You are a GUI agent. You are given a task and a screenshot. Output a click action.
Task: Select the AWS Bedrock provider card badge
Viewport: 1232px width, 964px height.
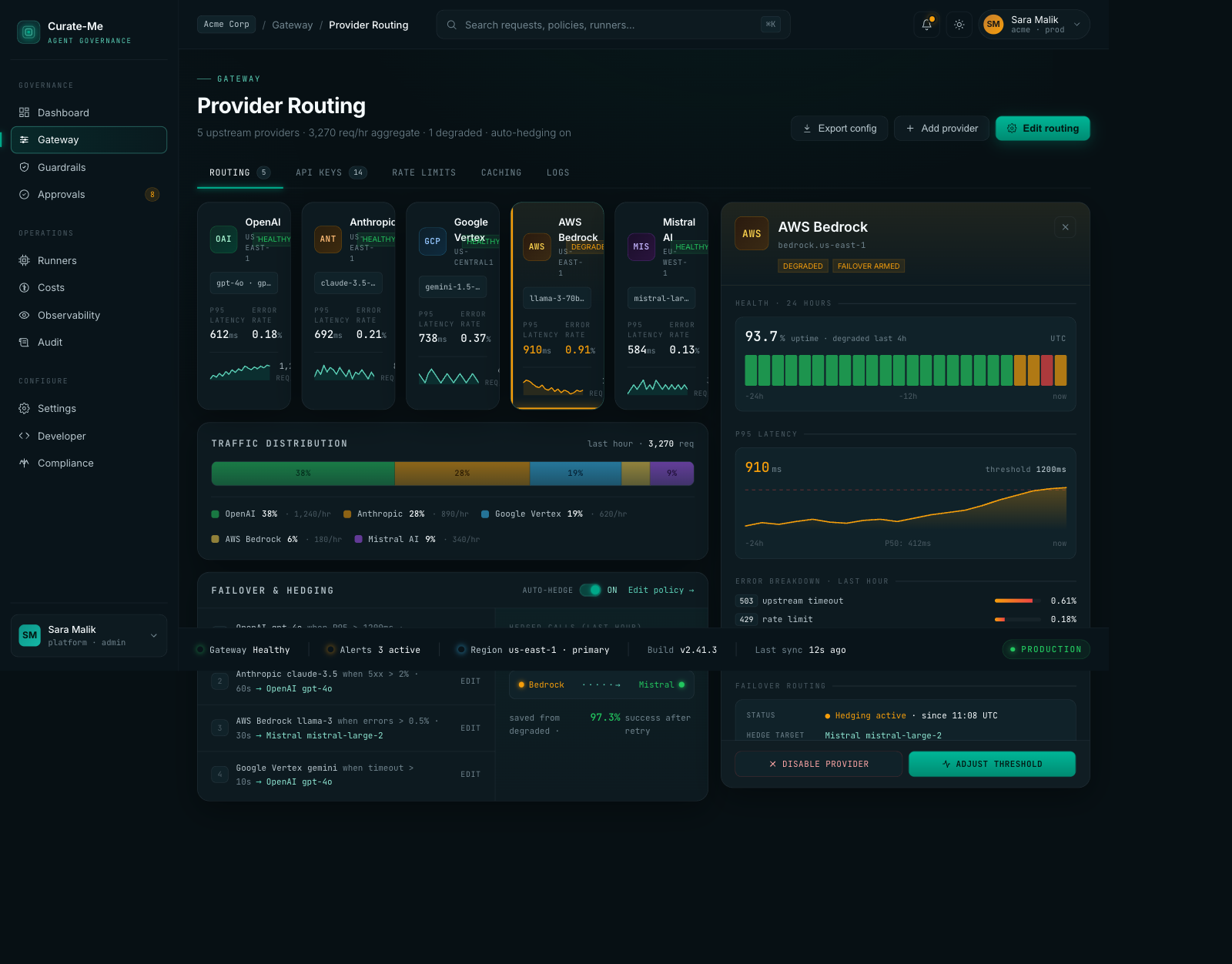tap(537, 247)
